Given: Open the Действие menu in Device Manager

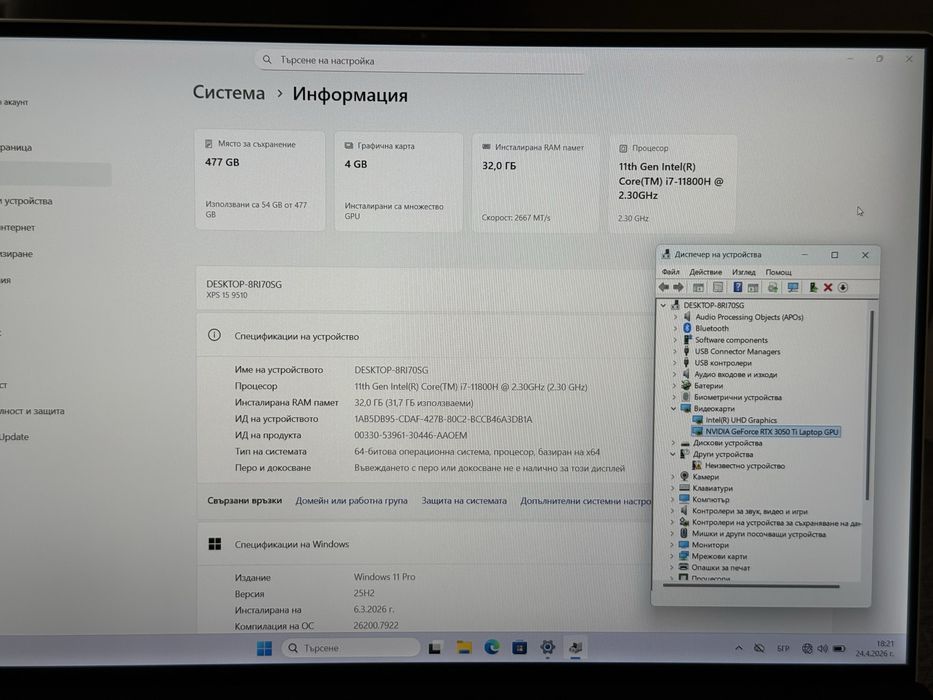Looking at the screenshot, I should (x=706, y=272).
